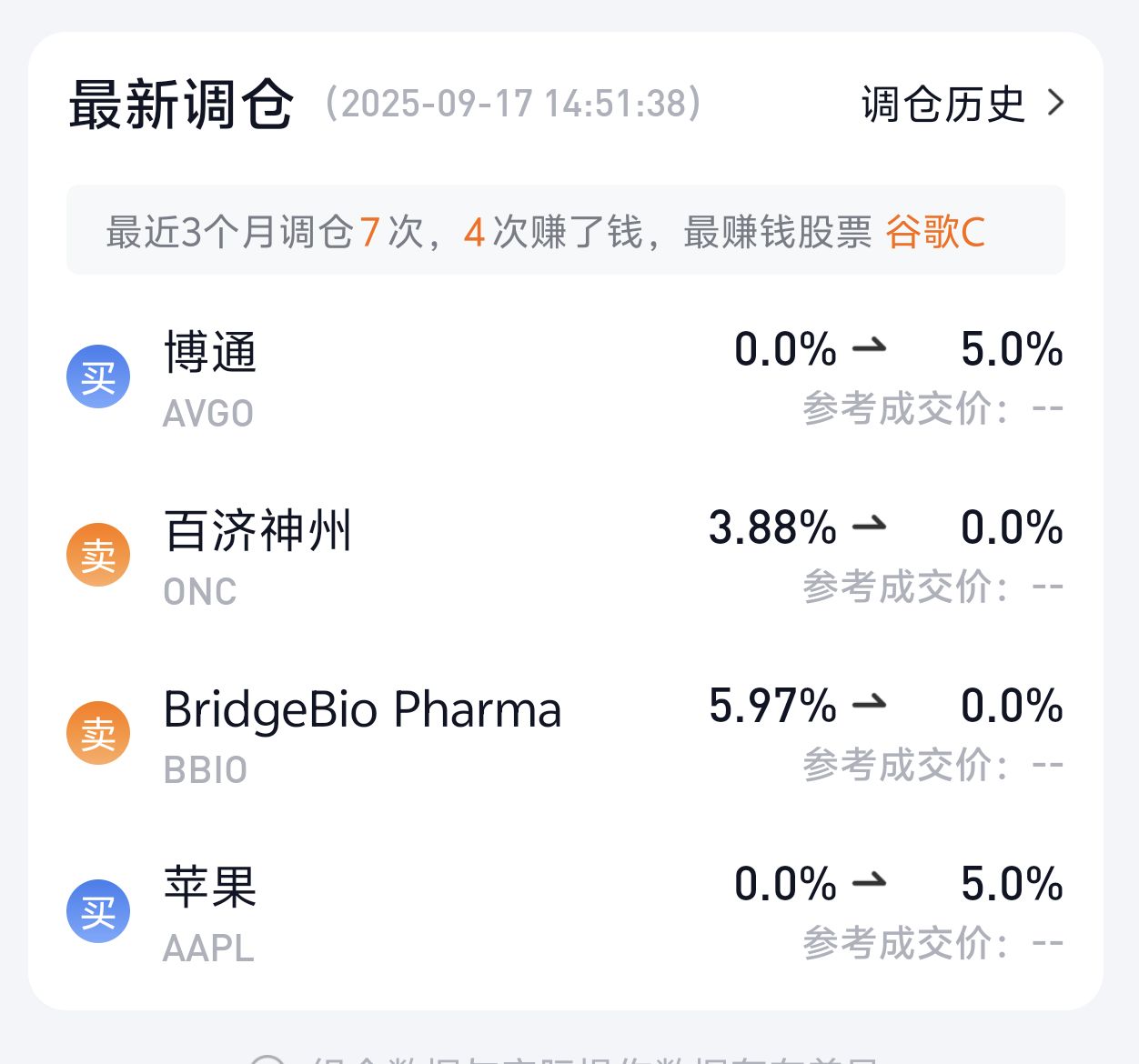Click the 最新调仓 section title

coord(181,104)
